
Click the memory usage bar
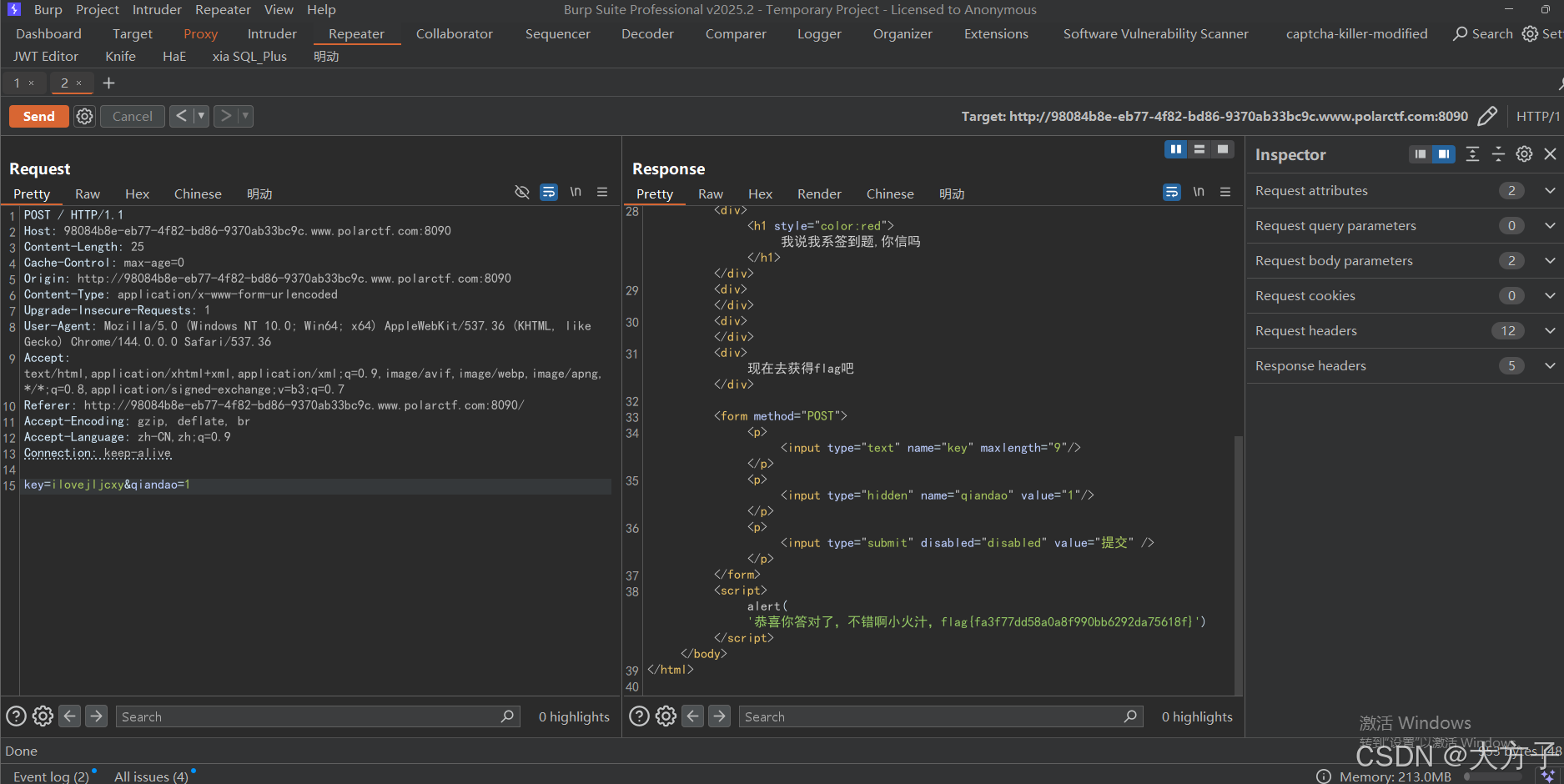pyautogui.click(x=1493, y=776)
